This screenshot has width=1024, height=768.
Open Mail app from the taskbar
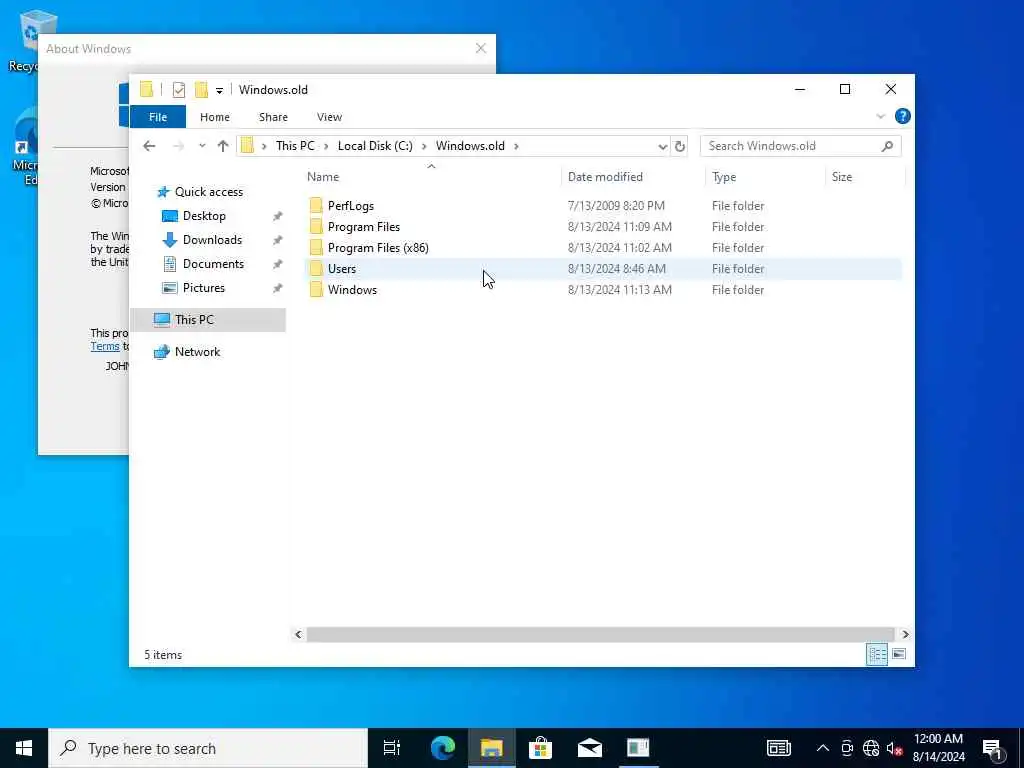[x=589, y=748]
